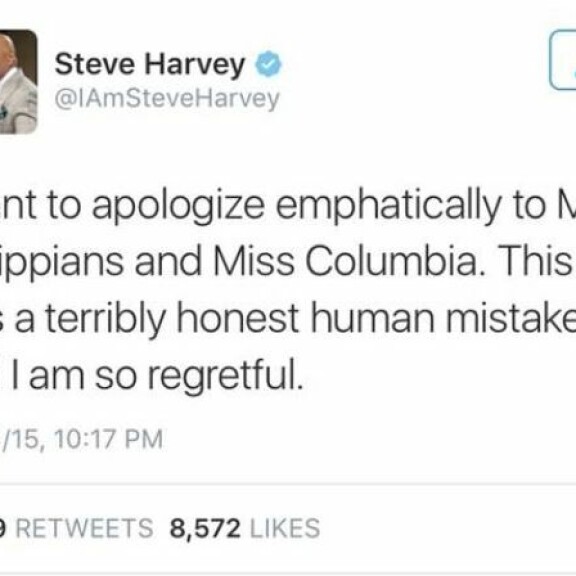Click the date portion ending in /15

(x=20, y=439)
